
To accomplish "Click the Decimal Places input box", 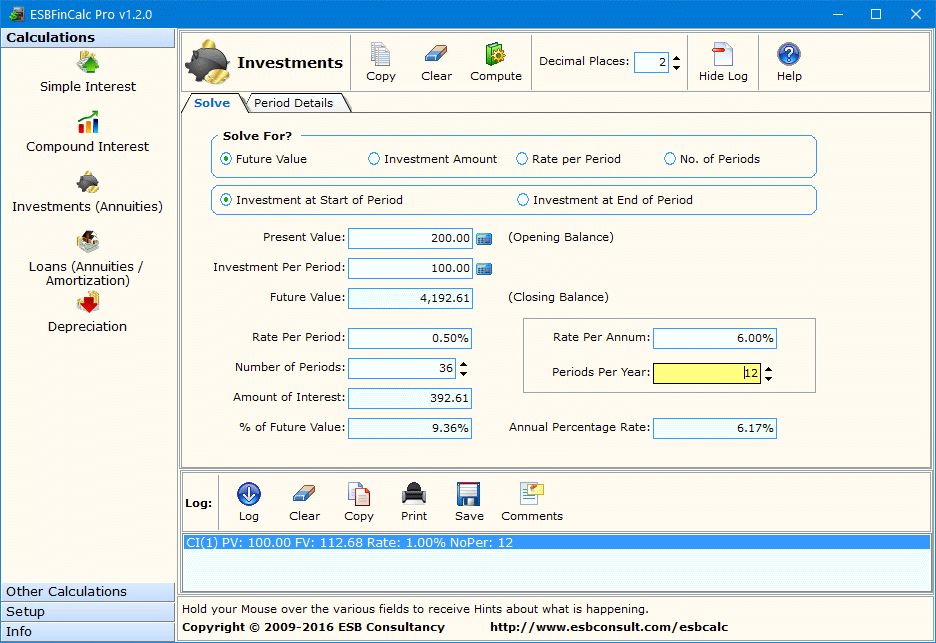I will tap(651, 62).
